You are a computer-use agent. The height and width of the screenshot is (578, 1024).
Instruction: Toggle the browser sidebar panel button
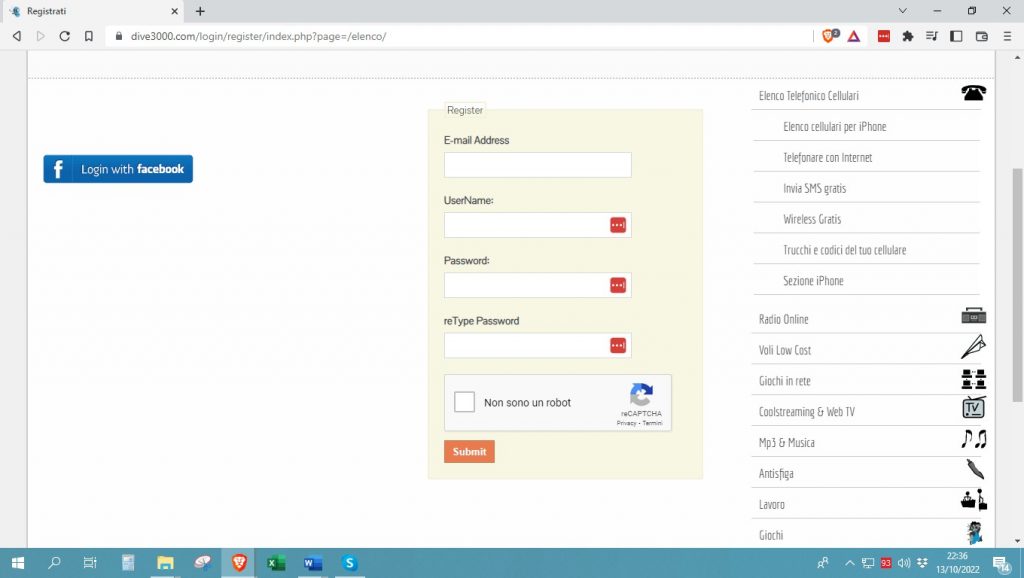(956, 36)
